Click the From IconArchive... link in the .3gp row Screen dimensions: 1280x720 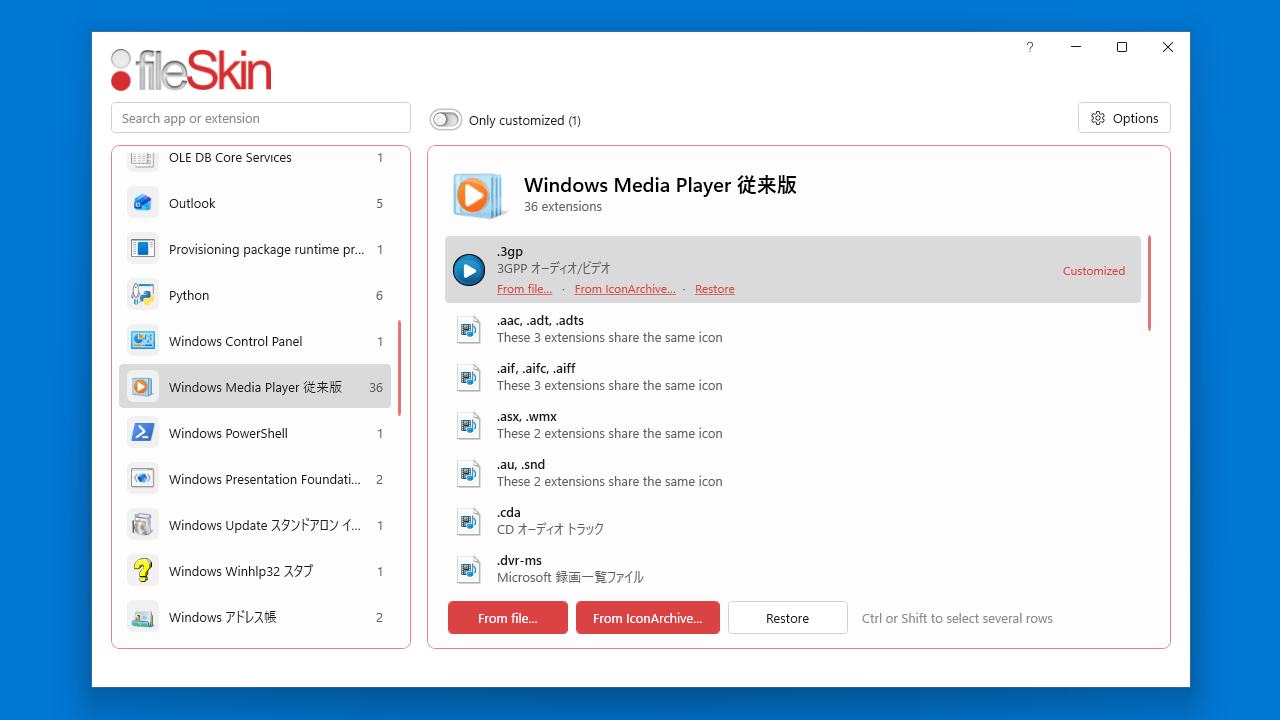tap(625, 289)
